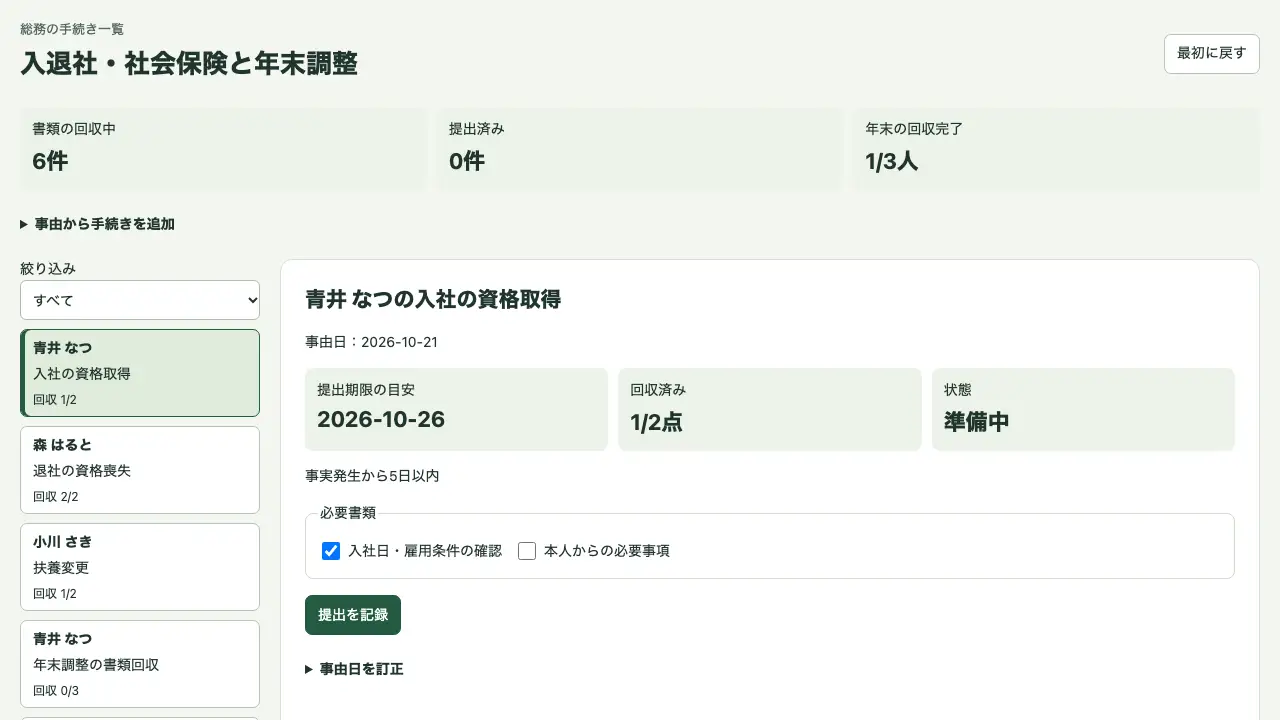Select 青井 なつ 入社の資格取得 item
The image size is (1280, 720).
(140, 373)
